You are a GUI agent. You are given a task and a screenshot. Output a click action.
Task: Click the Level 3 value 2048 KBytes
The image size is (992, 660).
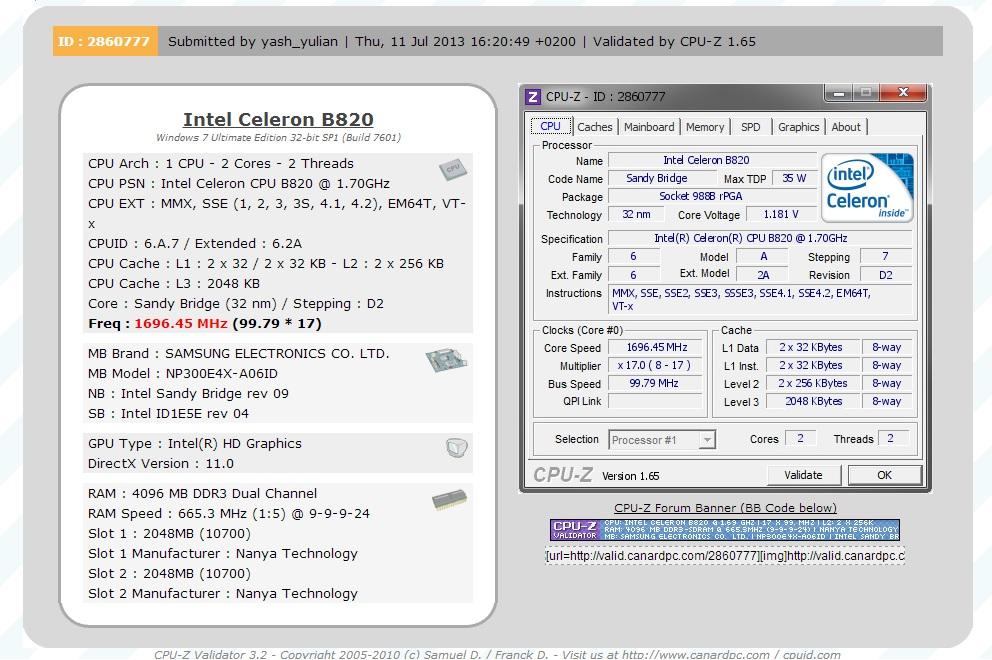[812, 401]
